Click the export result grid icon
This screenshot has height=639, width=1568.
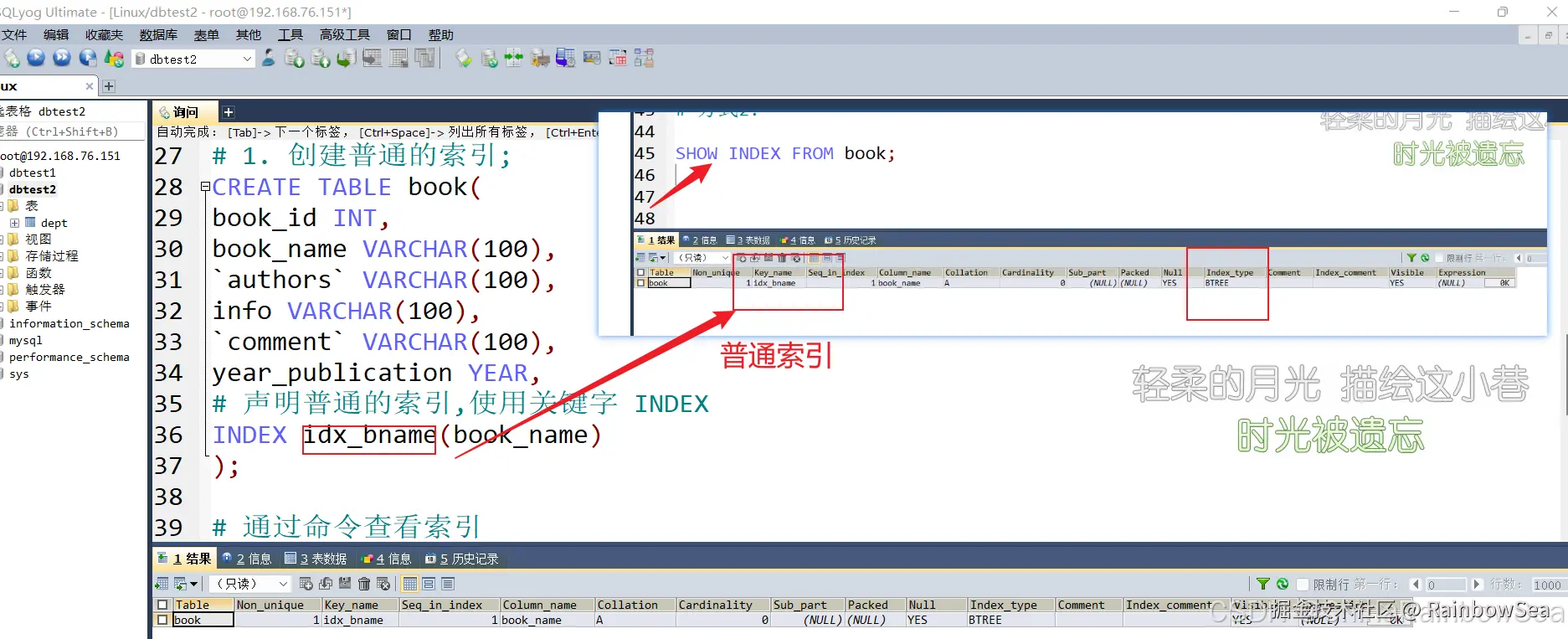coord(162,584)
